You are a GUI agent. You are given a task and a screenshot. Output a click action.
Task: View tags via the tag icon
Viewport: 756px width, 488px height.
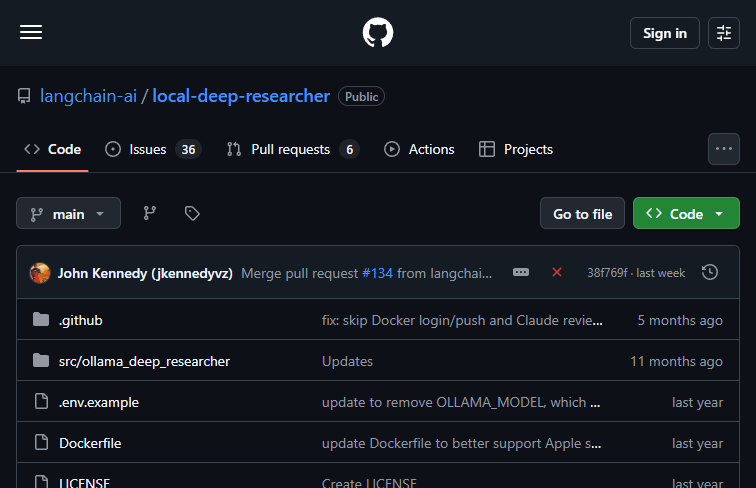(192, 213)
